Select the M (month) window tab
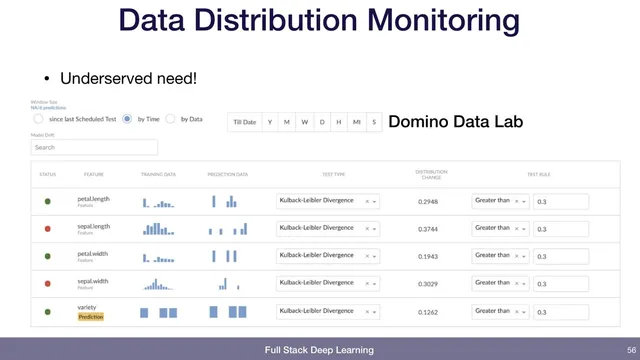 click(x=287, y=122)
